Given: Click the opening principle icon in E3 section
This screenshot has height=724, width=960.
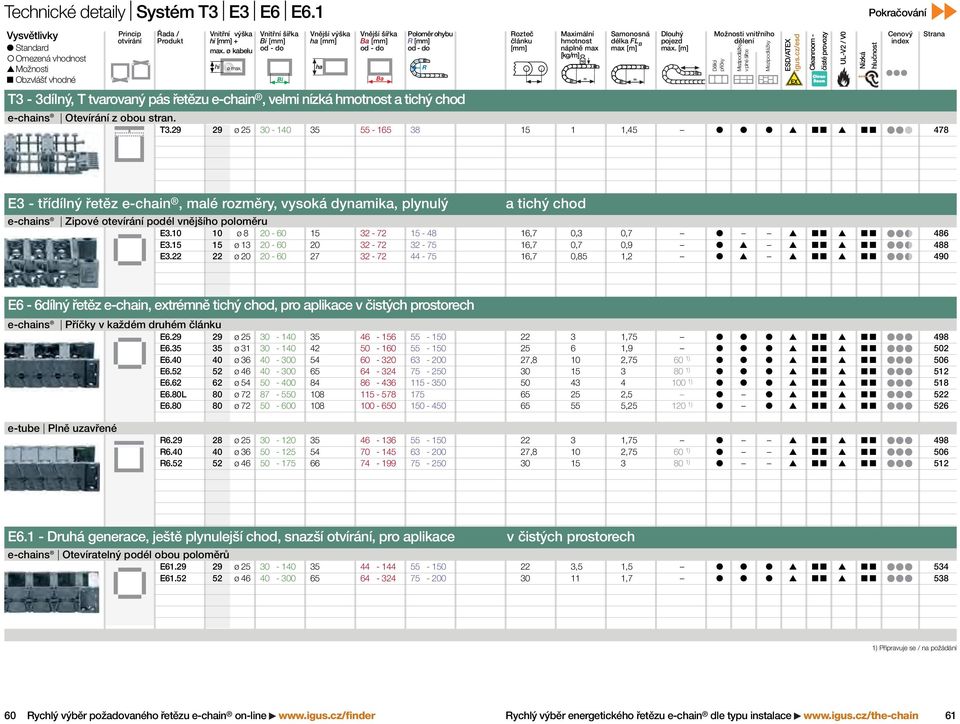Looking at the screenshot, I should click(129, 250).
